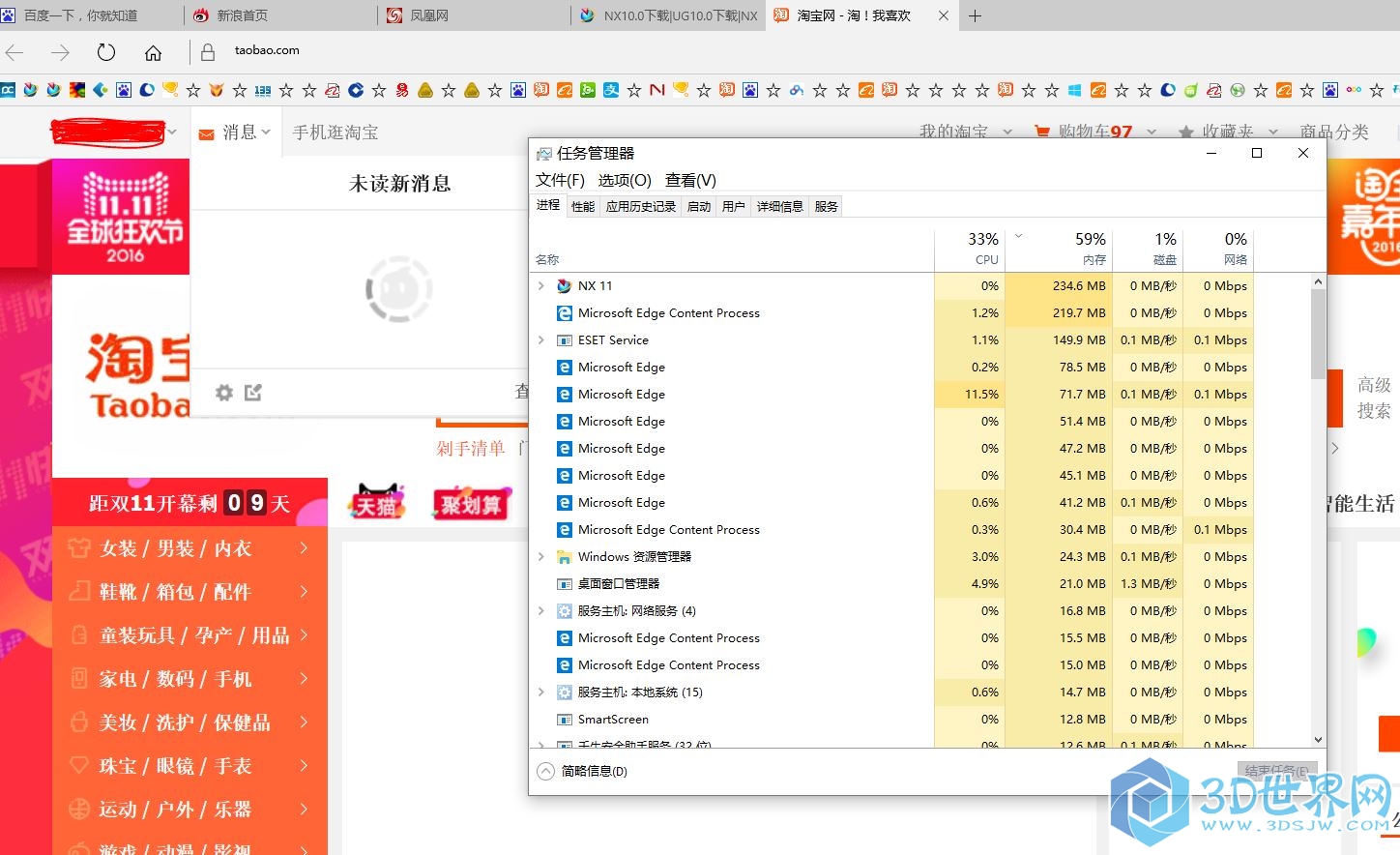The image size is (1400, 855).
Task: Open message settings gear icon
Action: [x=224, y=392]
